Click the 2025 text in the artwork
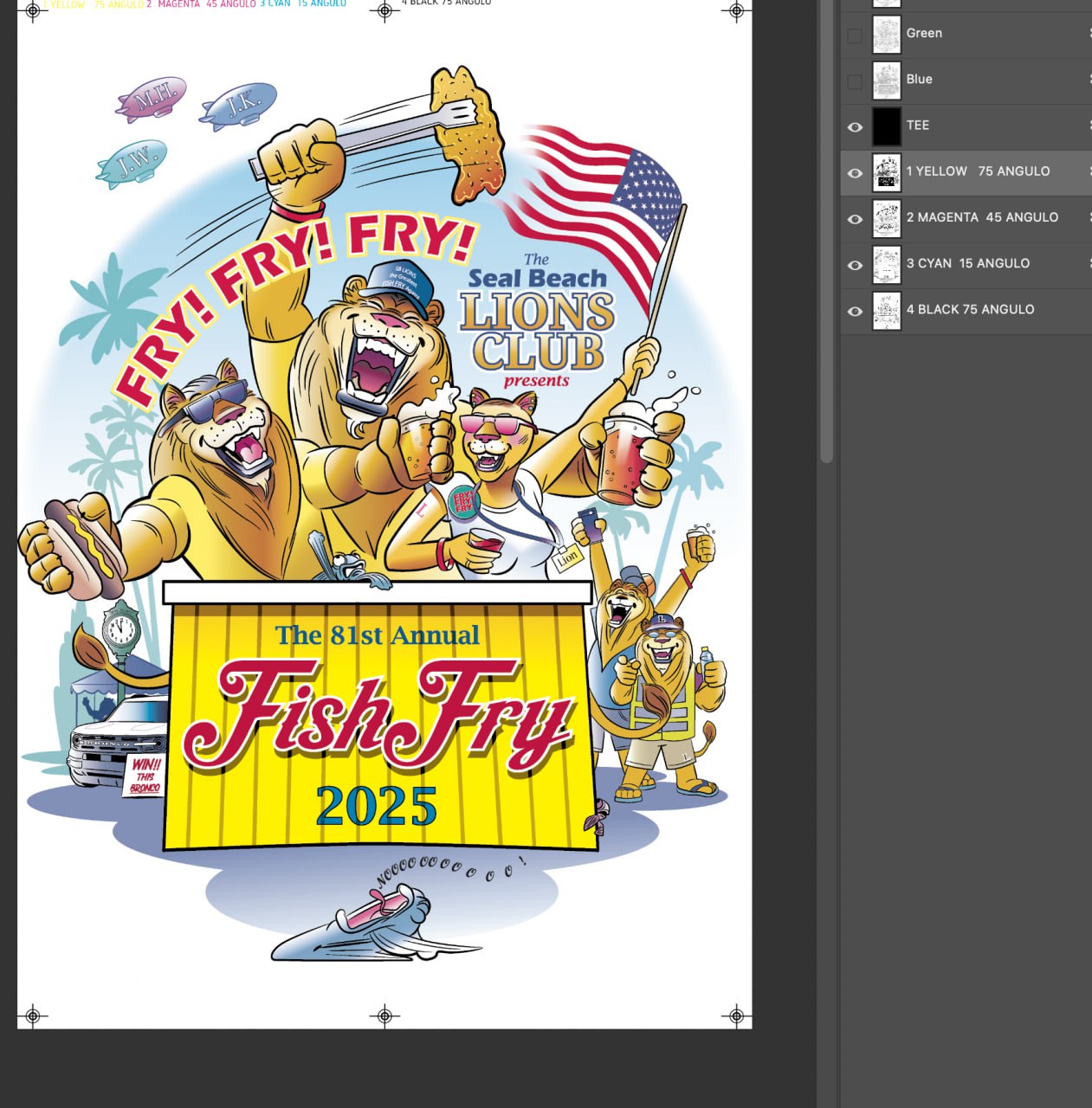The width and height of the screenshot is (1092, 1108). [x=376, y=806]
